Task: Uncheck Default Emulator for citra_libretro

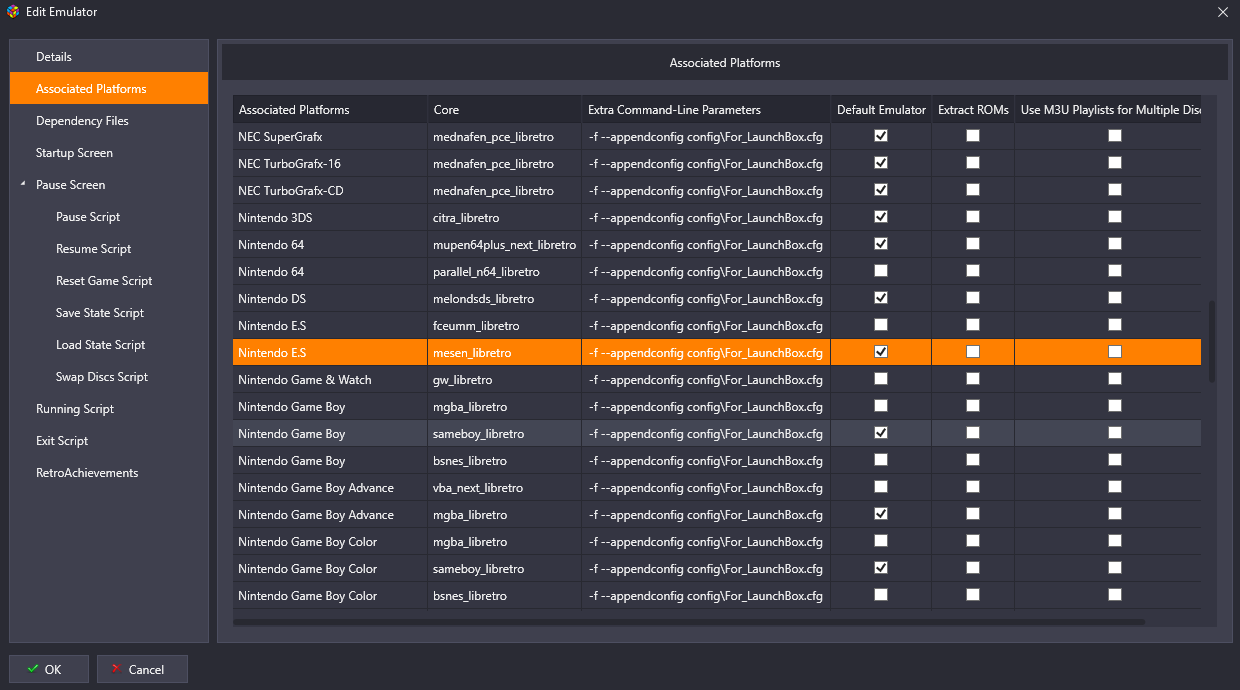Action: 880,217
